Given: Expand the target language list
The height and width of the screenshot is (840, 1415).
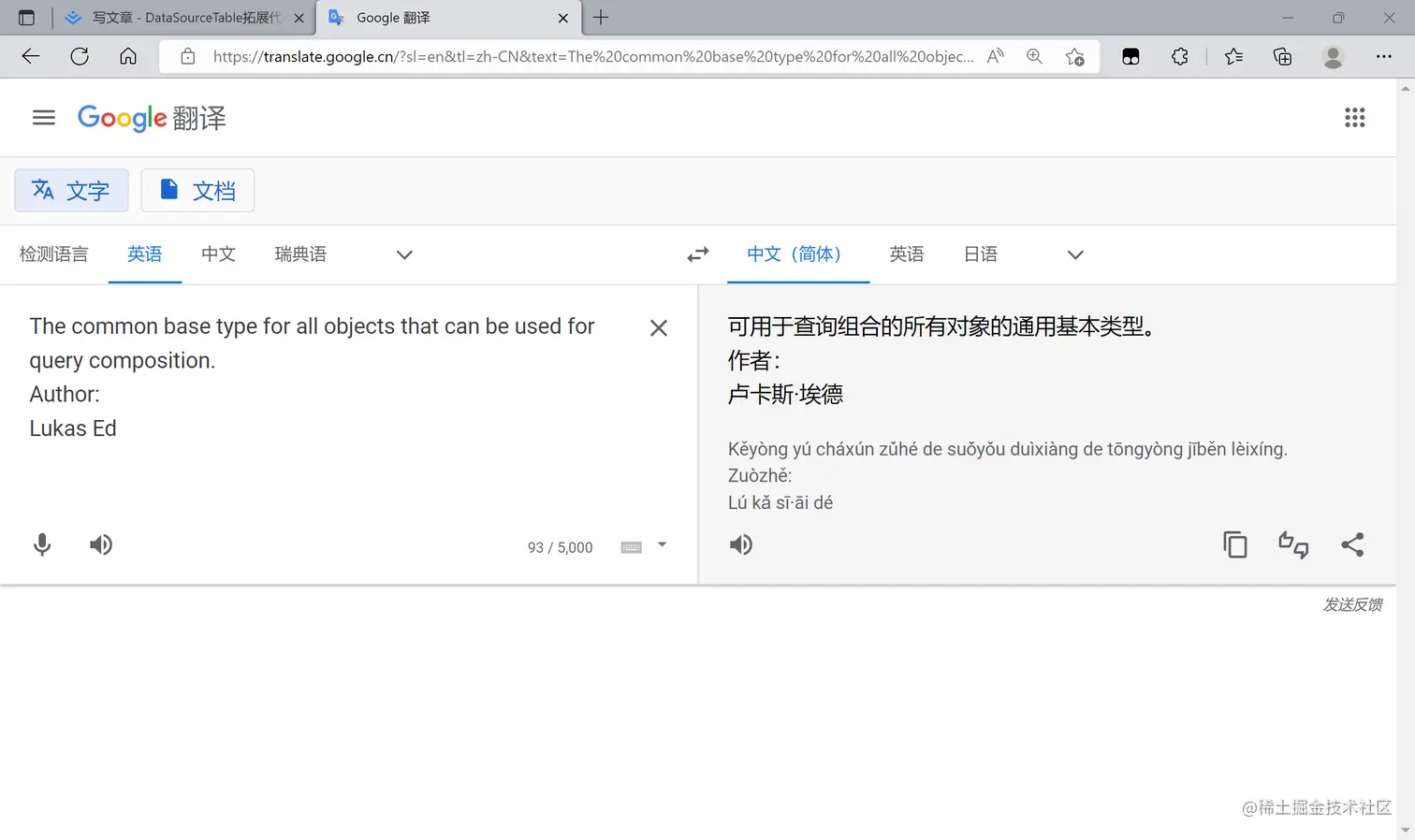Looking at the screenshot, I should (1075, 254).
